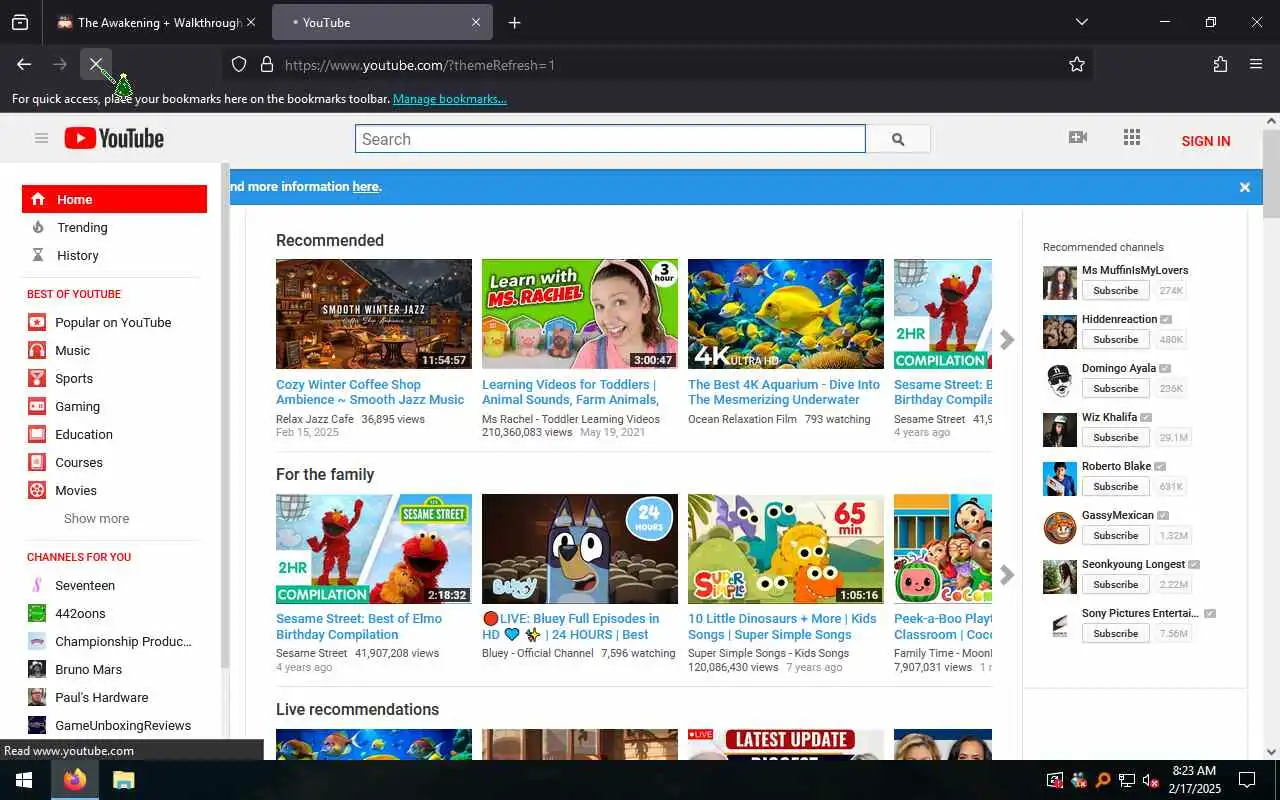Click the Courses icon in sidebar
Viewport: 1280px width, 800px height.
37,462
